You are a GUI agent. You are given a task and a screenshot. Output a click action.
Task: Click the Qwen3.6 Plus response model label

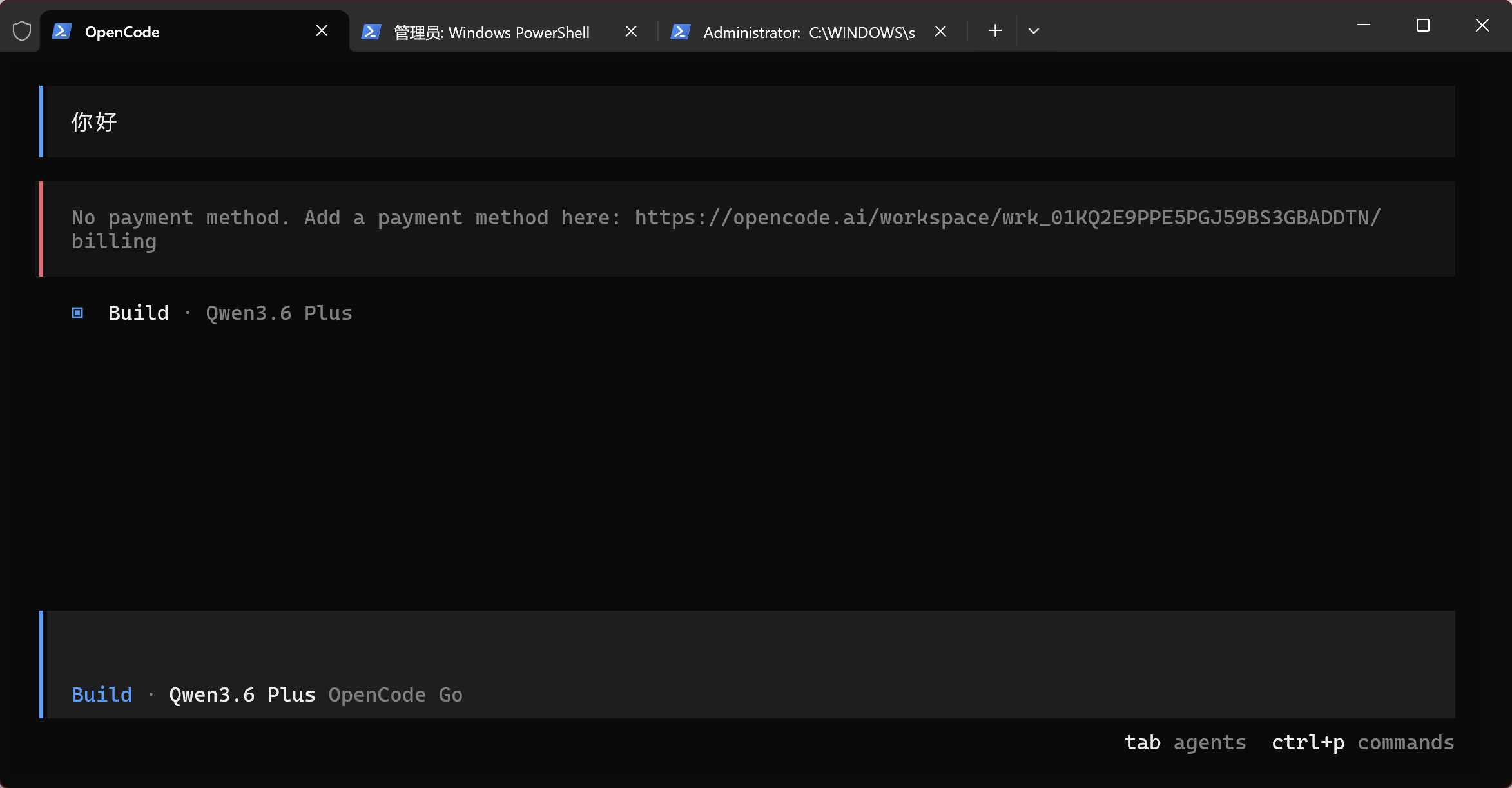click(x=279, y=313)
